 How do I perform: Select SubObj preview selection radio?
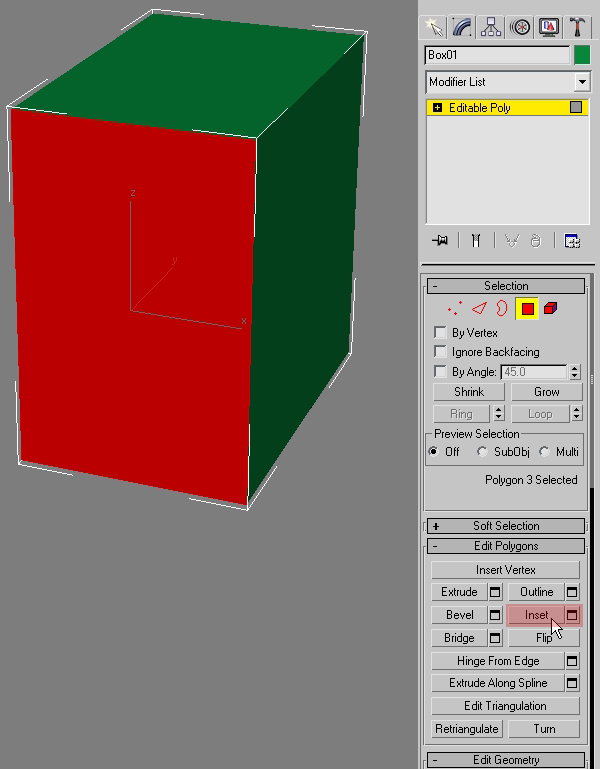click(483, 452)
